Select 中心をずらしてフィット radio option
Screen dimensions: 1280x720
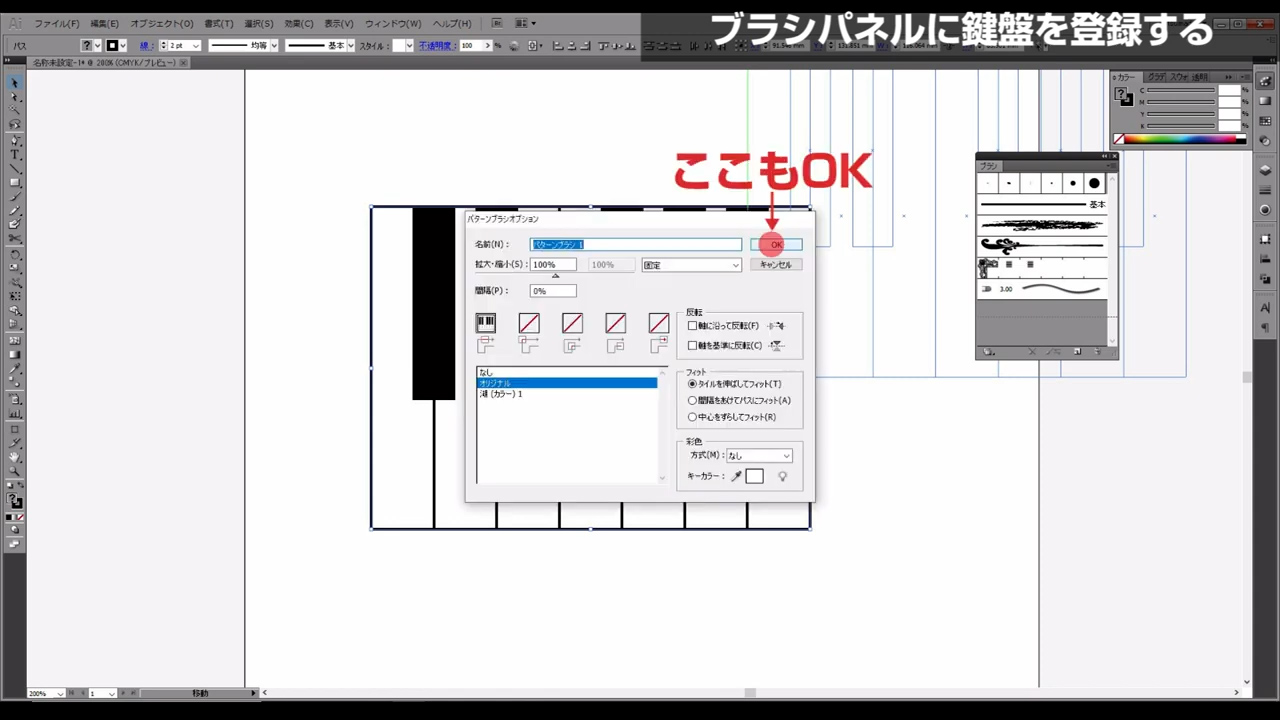click(692, 417)
